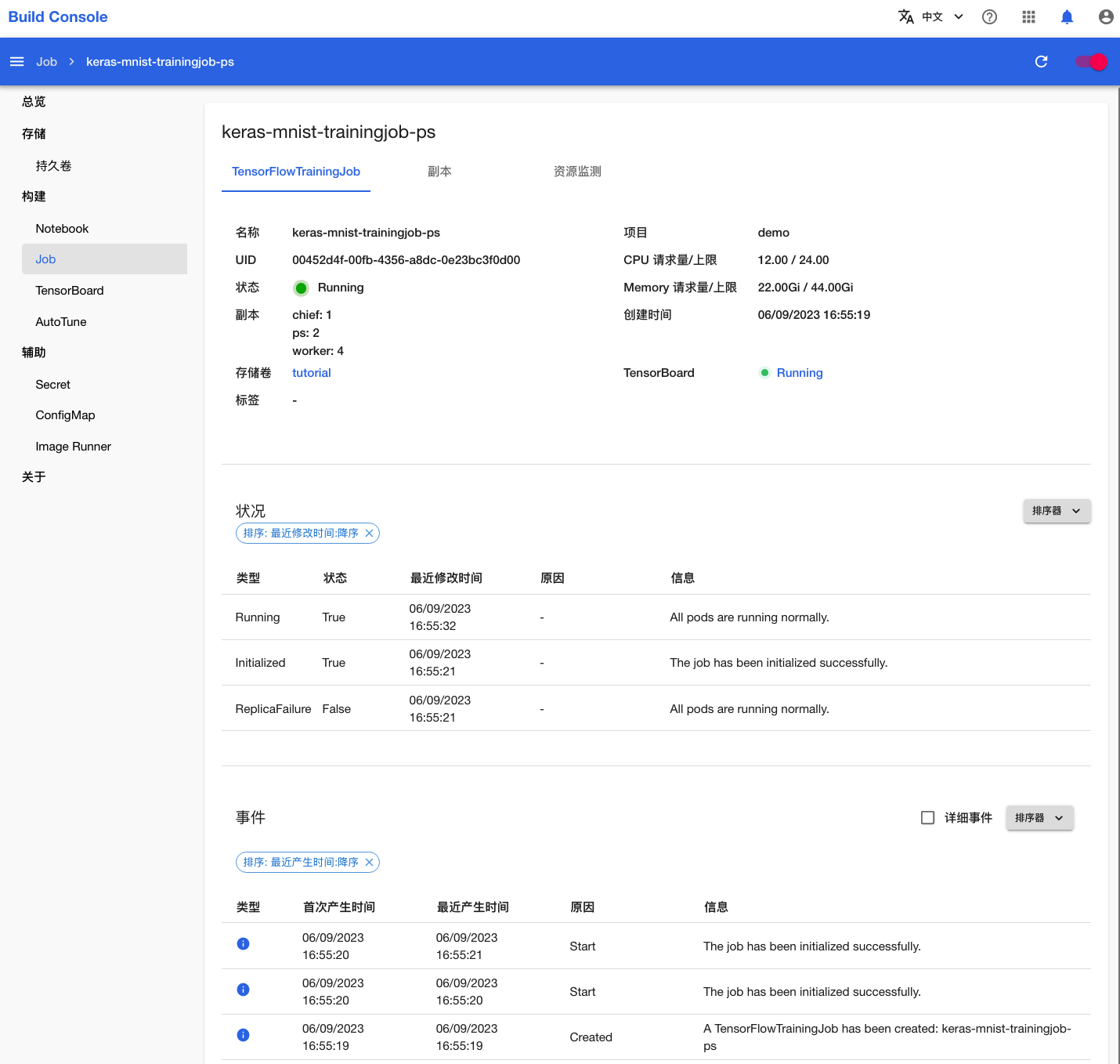Toggle the red switch in blue header

(1091, 62)
